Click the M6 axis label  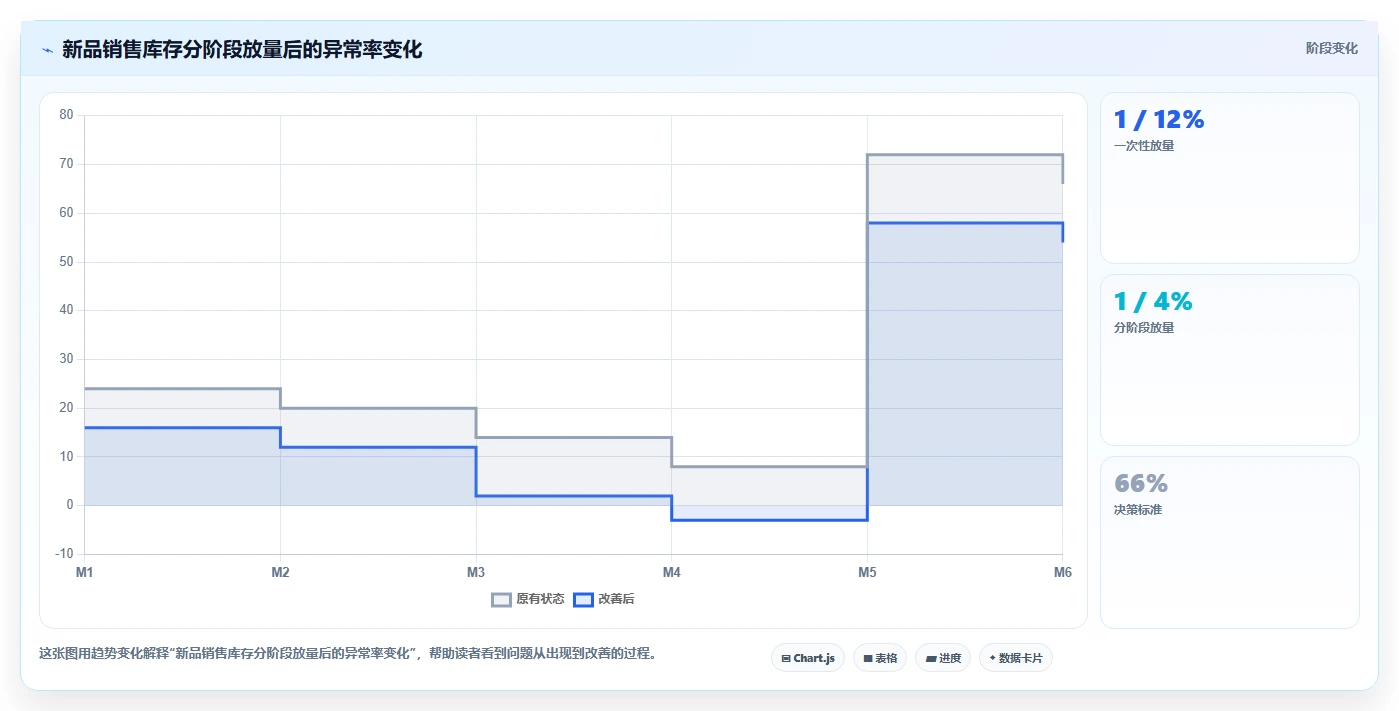click(x=1062, y=573)
